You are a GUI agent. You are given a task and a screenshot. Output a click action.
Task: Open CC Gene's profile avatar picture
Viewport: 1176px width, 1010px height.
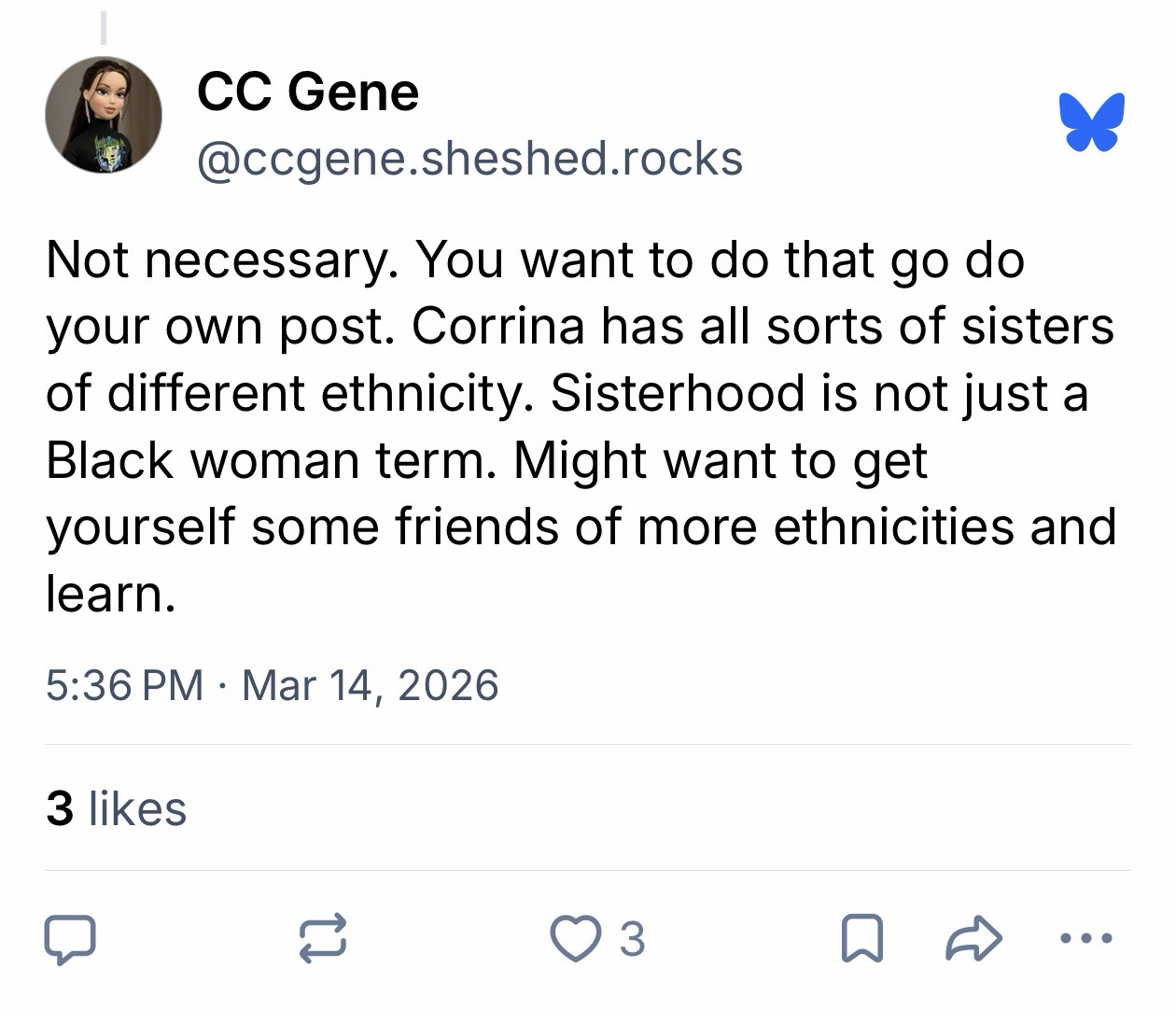tap(104, 115)
